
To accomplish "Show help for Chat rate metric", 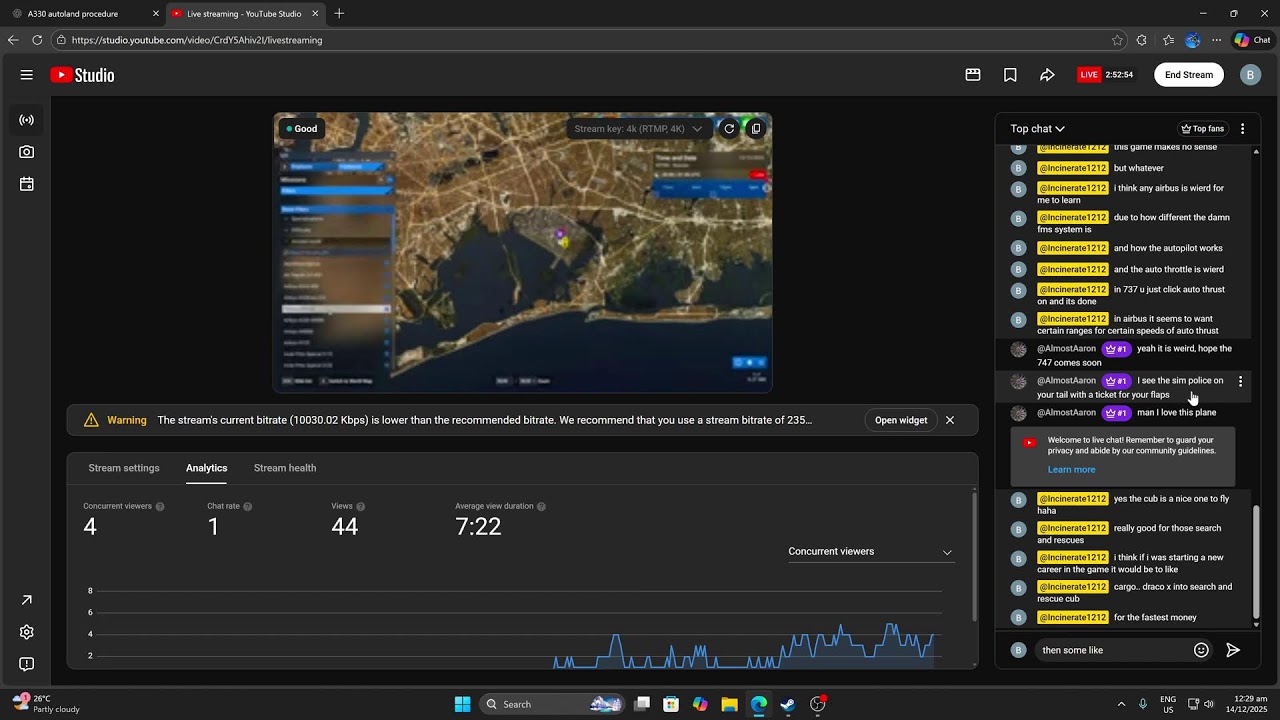I will 248,507.
